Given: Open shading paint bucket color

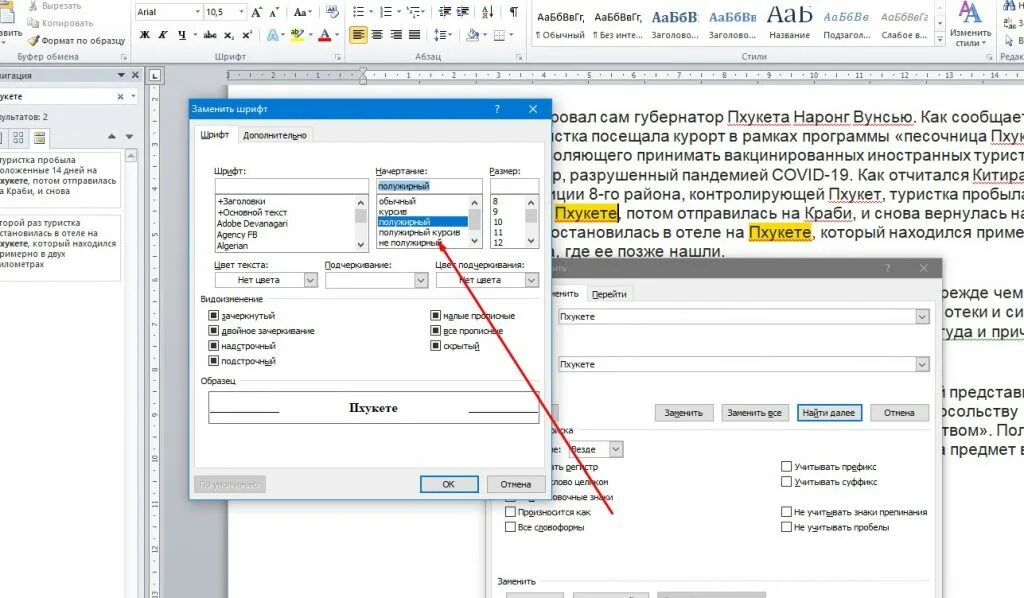Looking at the screenshot, I should click(472, 35).
